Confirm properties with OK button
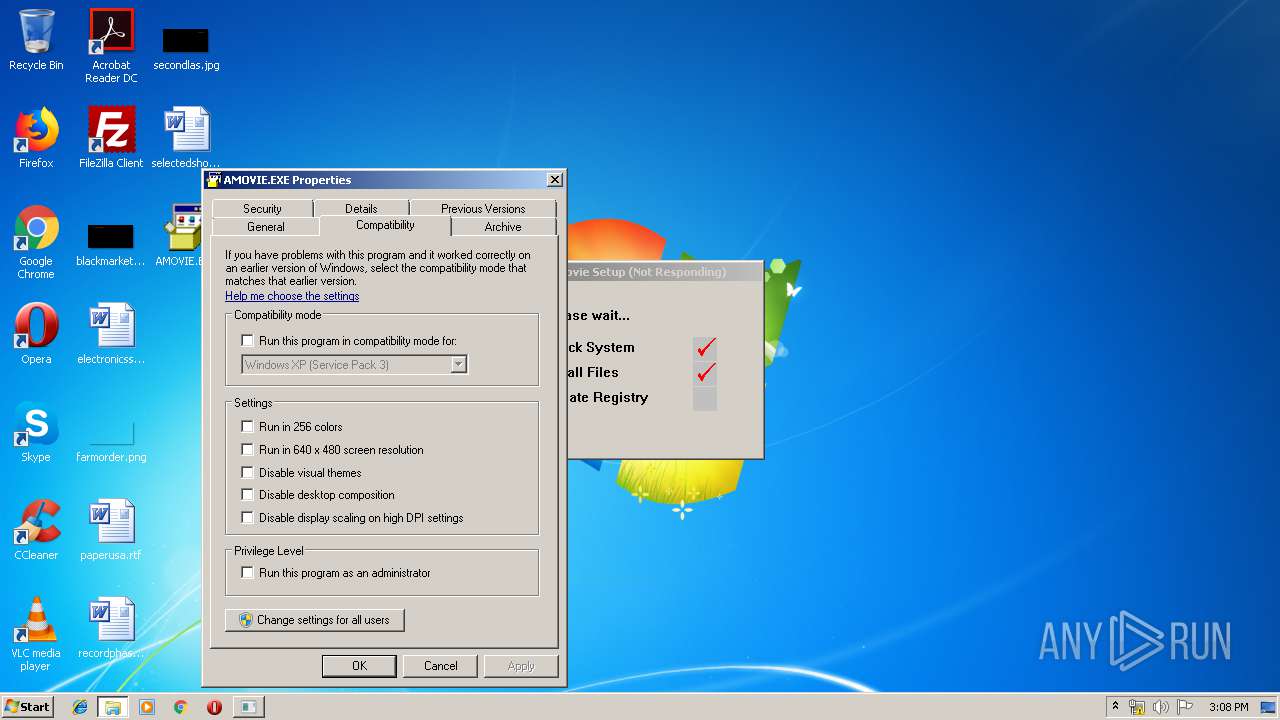Viewport: 1280px width, 720px height. coord(359,666)
